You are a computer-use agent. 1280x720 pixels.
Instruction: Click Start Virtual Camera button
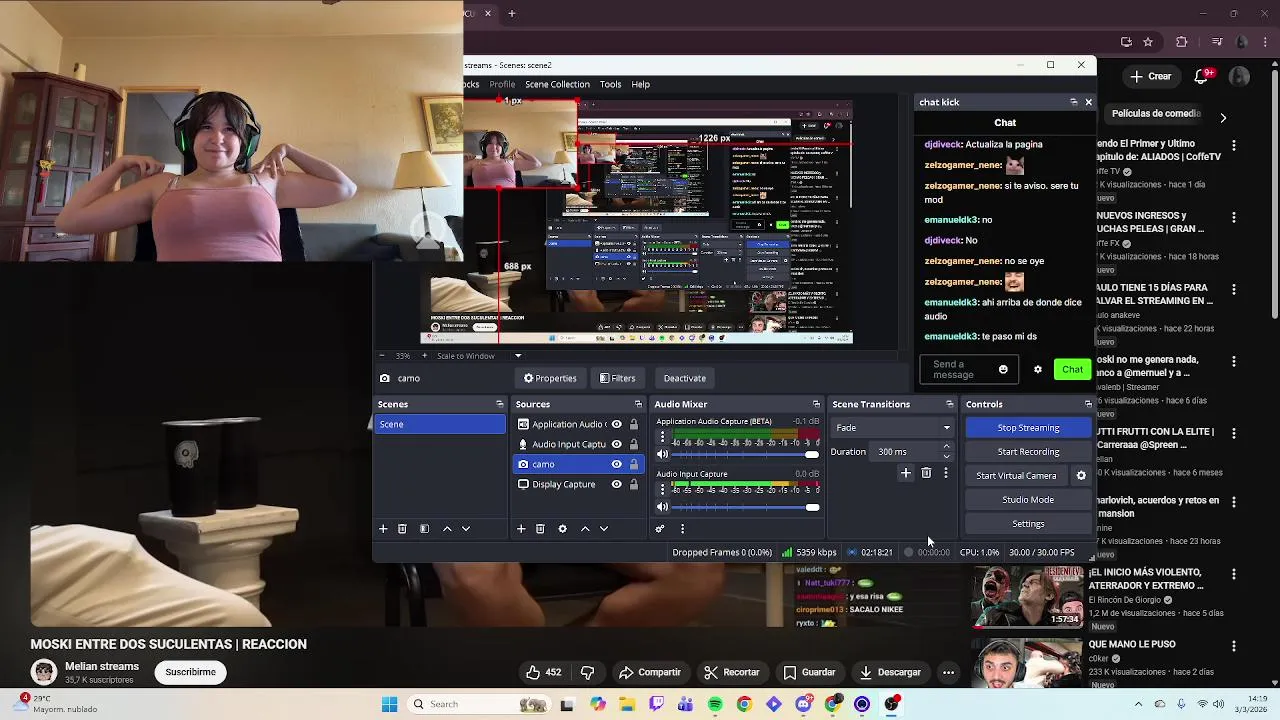point(1016,476)
